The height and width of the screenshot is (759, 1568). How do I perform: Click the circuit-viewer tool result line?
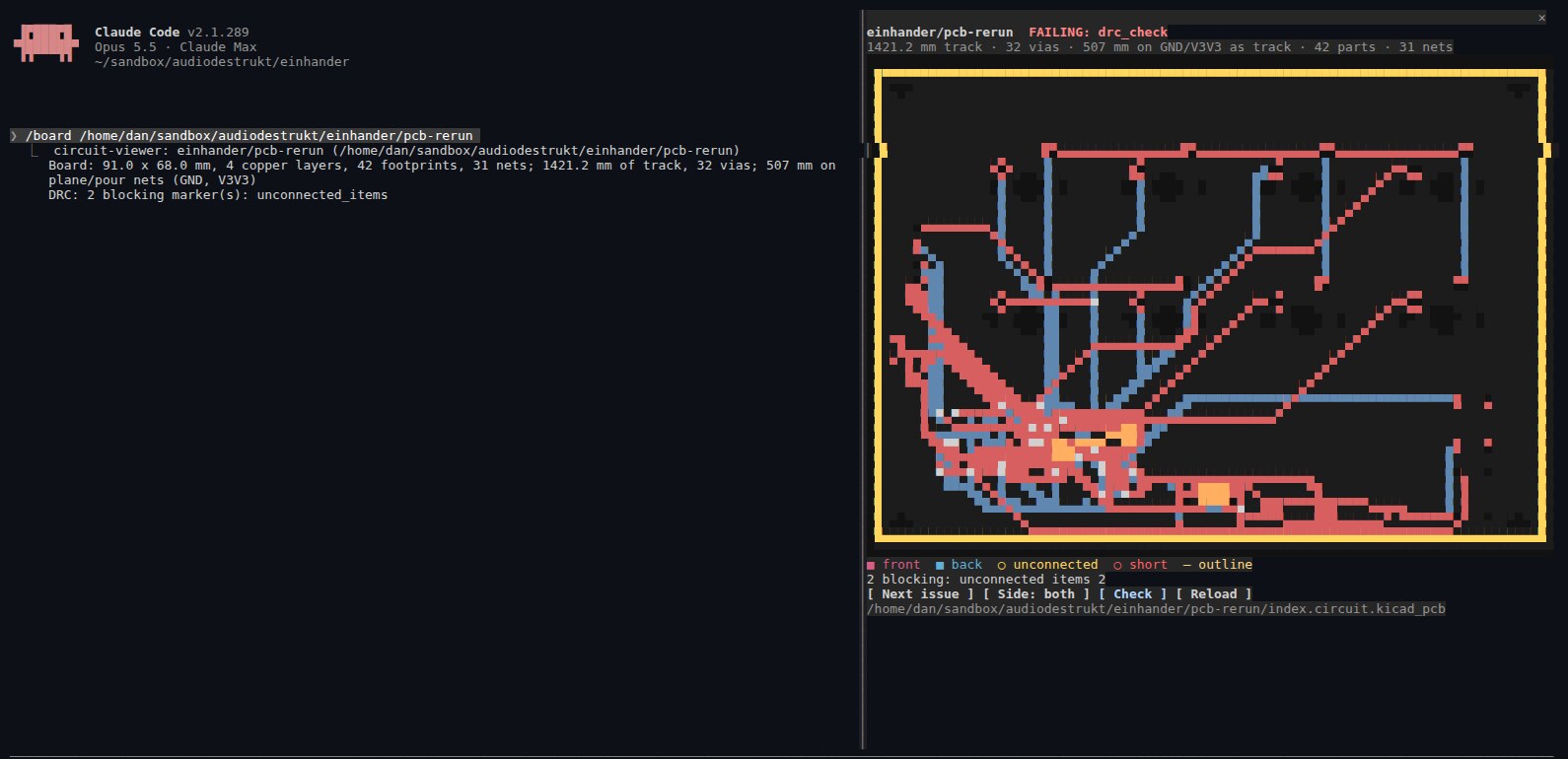pyautogui.click(x=396, y=151)
